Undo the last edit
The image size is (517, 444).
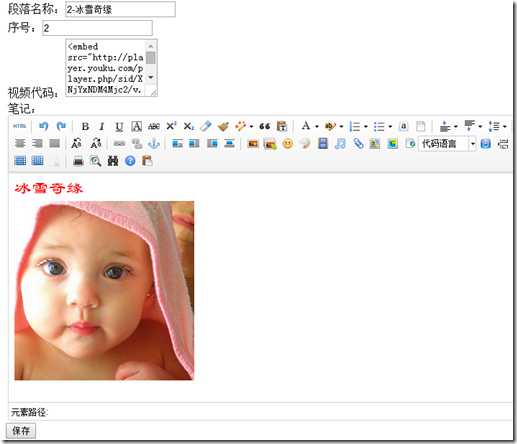coord(43,126)
